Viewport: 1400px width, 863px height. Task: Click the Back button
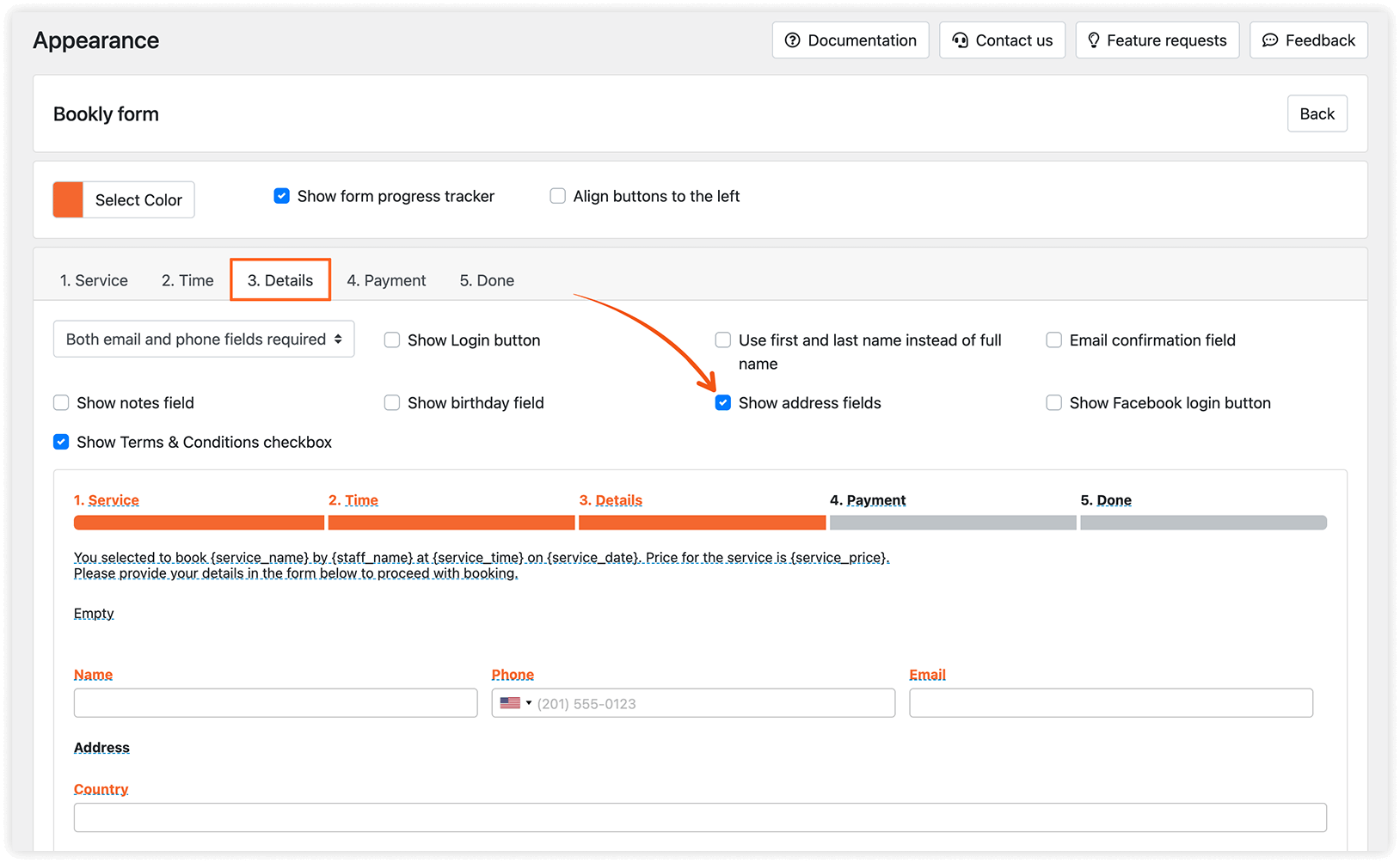pyautogui.click(x=1317, y=113)
